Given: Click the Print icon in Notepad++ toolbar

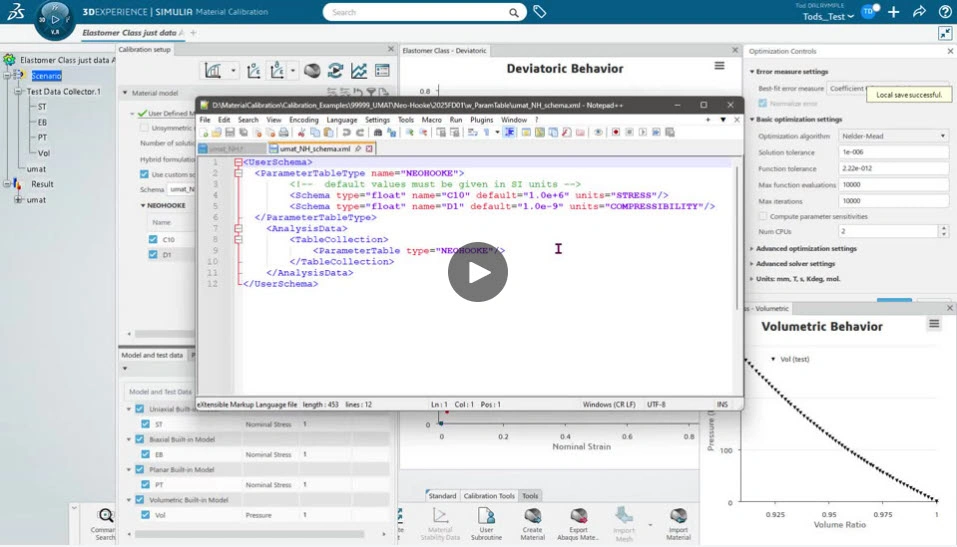Looking at the screenshot, I should click(x=284, y=132).
